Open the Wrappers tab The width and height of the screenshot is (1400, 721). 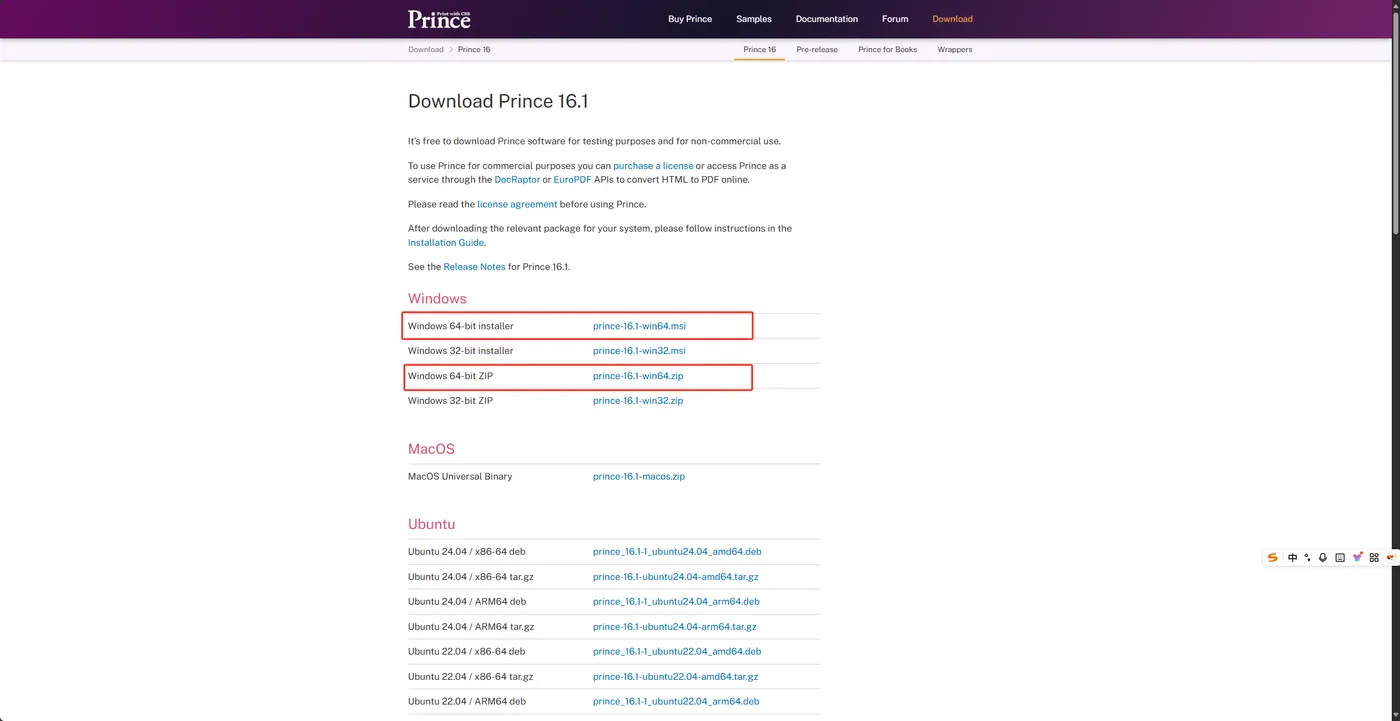(x=955, y=49)
